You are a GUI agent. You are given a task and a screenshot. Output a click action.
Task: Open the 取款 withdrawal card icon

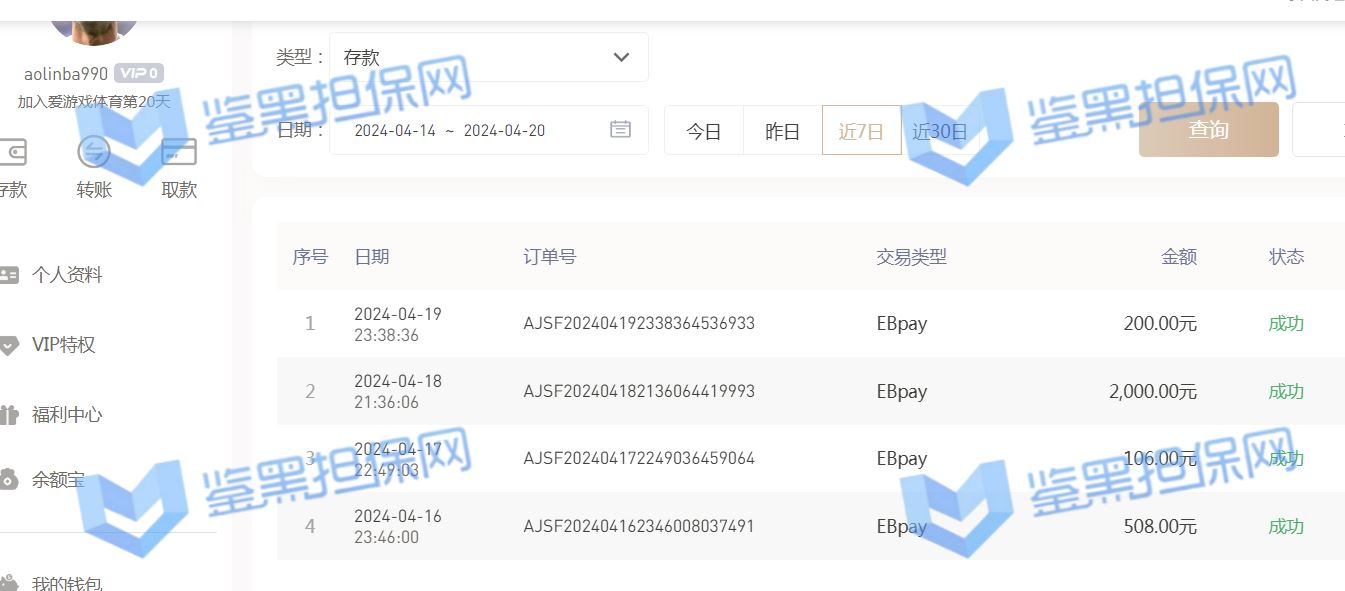179,153
